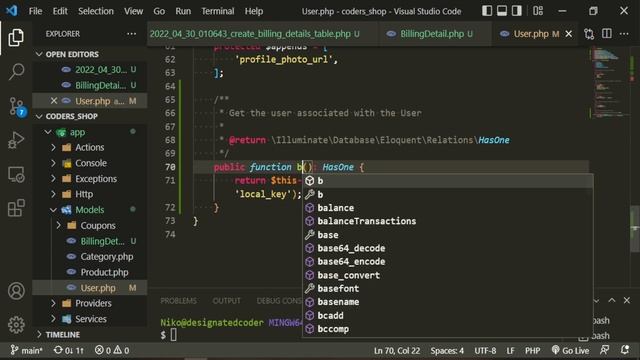Image resolution: width=640 pixels, height=360 pixels.
Task: Change indentation via Spaces: 4
Action: tap(447, 350)
